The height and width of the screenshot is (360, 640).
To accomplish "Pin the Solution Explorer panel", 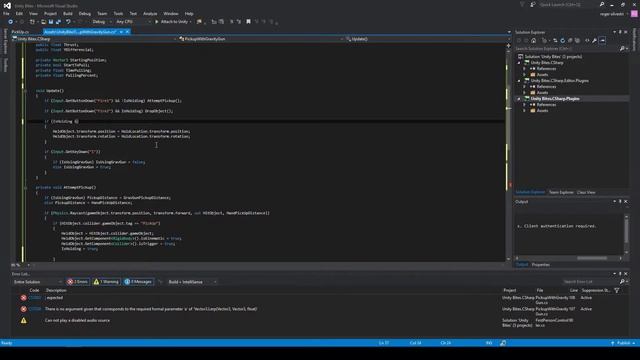I will point(620,32).
